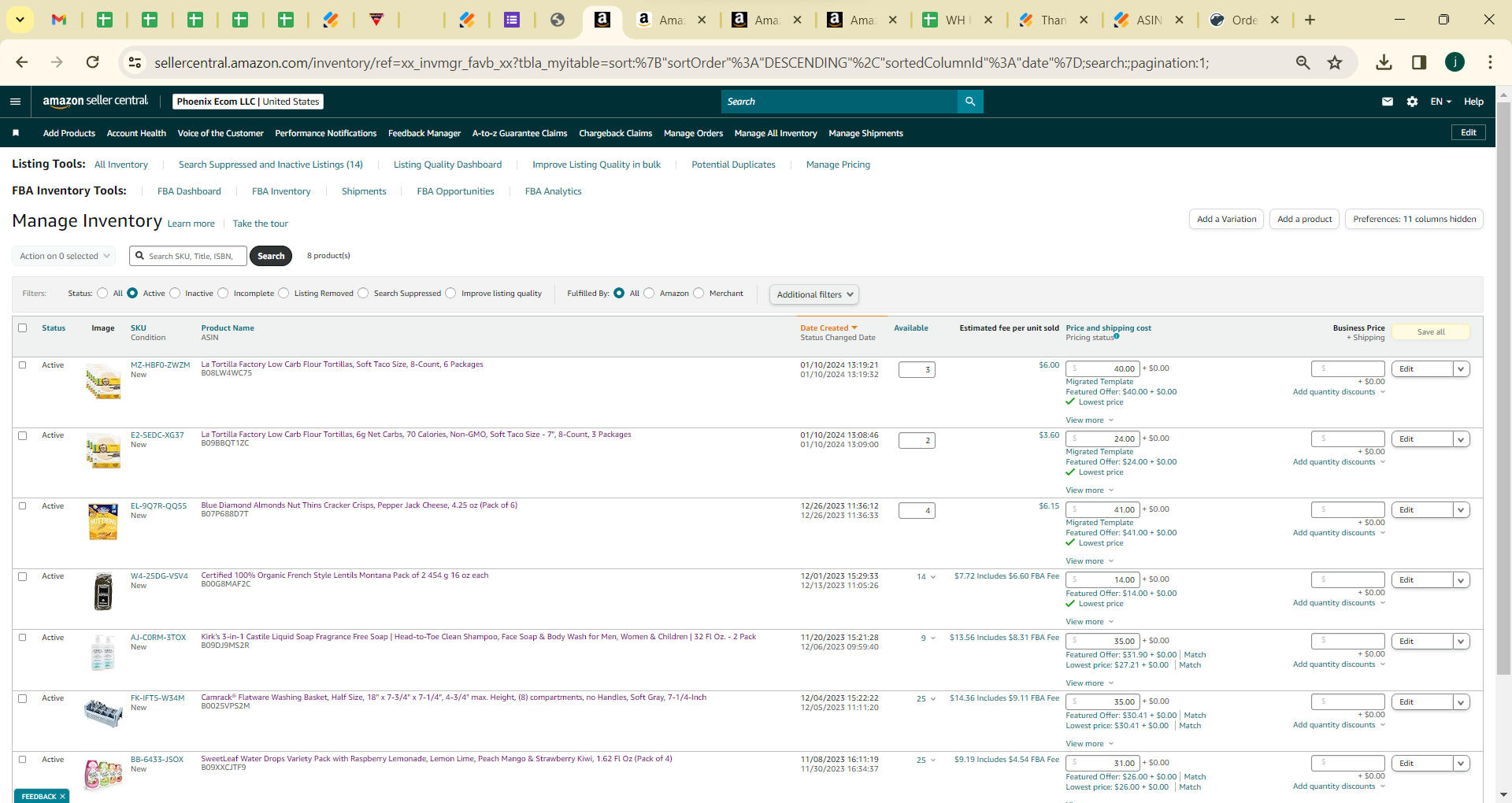
Task: Open Account Health menu item
Action: coord(136,133)
